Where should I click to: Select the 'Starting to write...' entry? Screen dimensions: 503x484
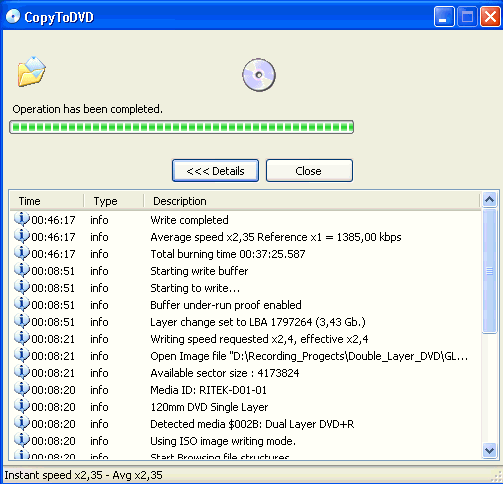point(245,288)
